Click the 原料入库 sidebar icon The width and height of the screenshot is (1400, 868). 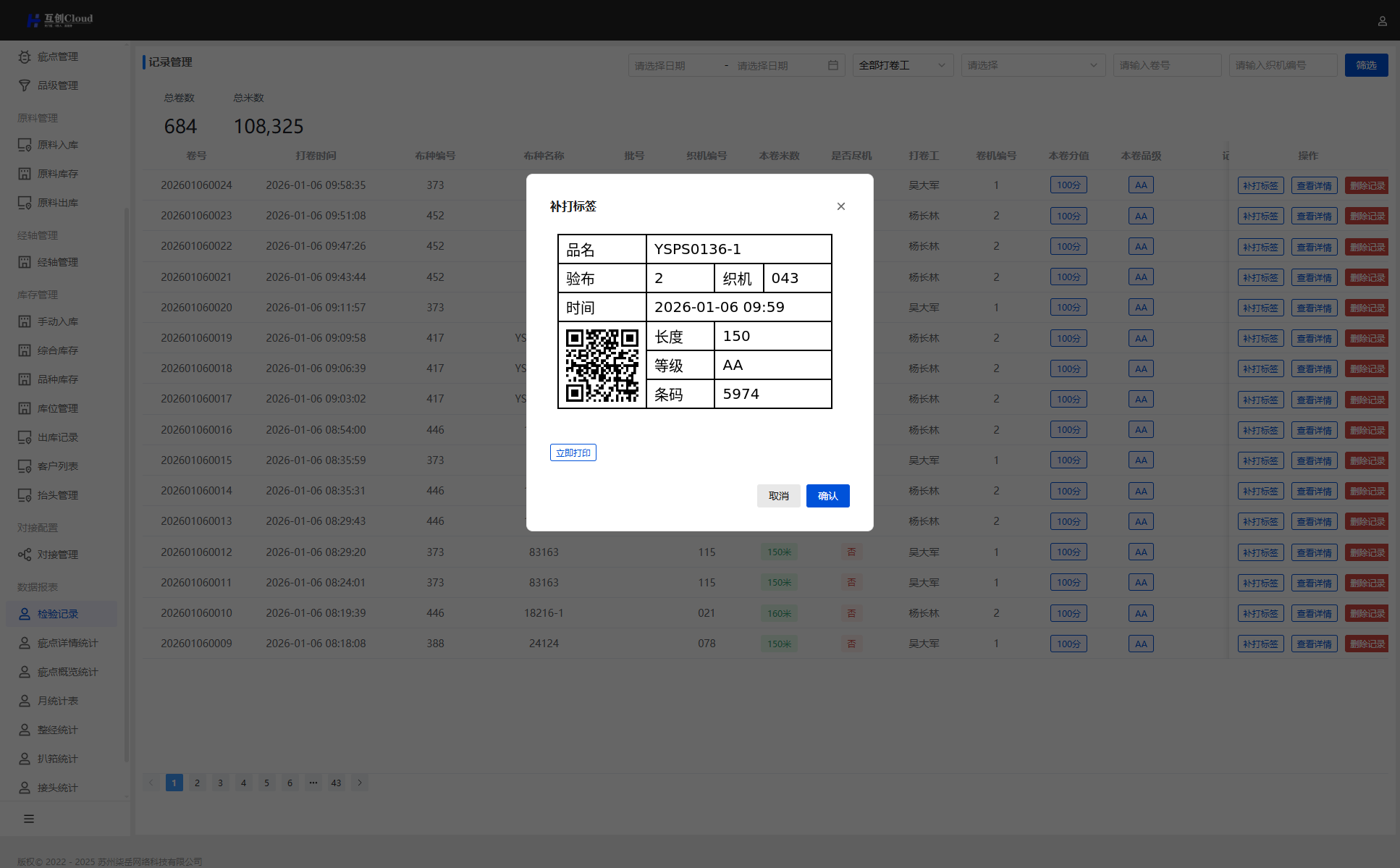(x=25, y=145)
